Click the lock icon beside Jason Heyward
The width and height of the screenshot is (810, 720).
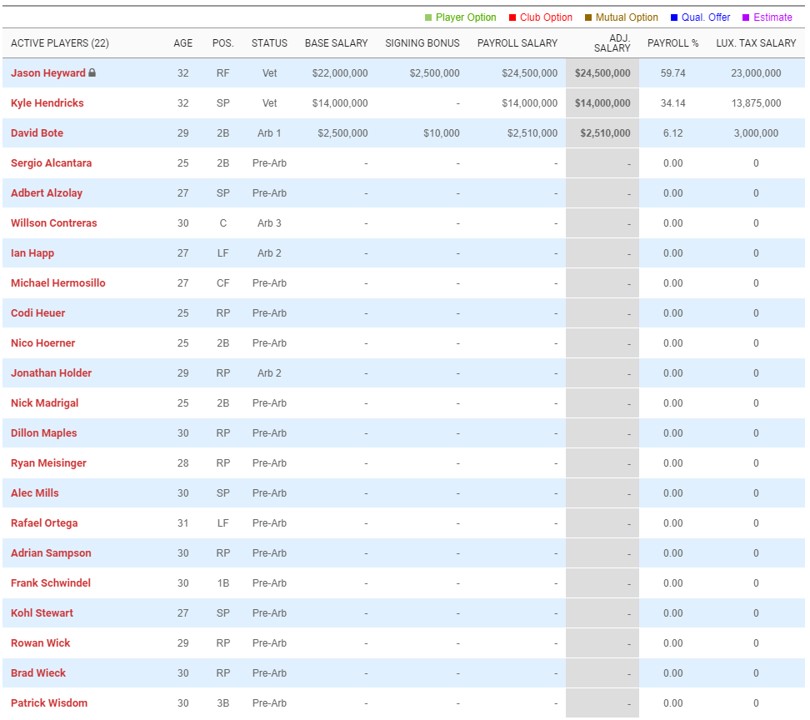click(x=92, y=72)
